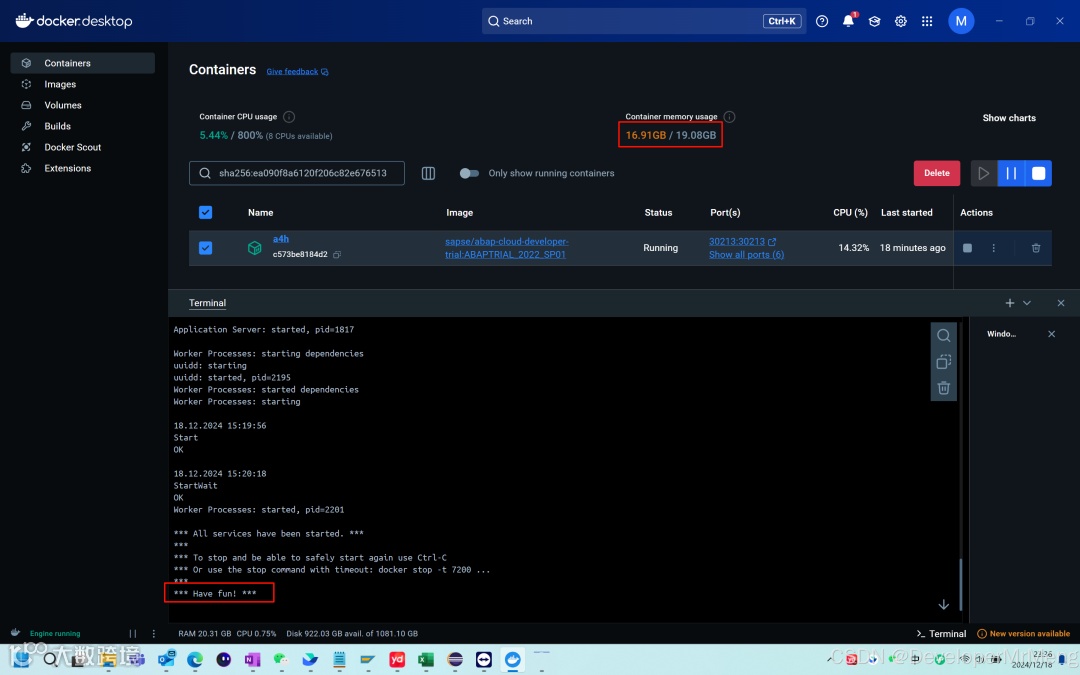The height and width of the screenshot is (675, 1080).
Task: Close the Terminal panel
Action: point(1061,303)
